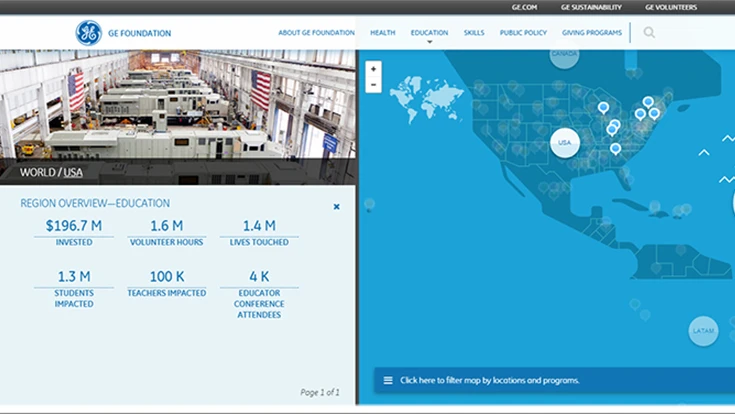Select the USA circle marker on map
This screenshot has height=414, width=735.
click(x=564, y=143)
